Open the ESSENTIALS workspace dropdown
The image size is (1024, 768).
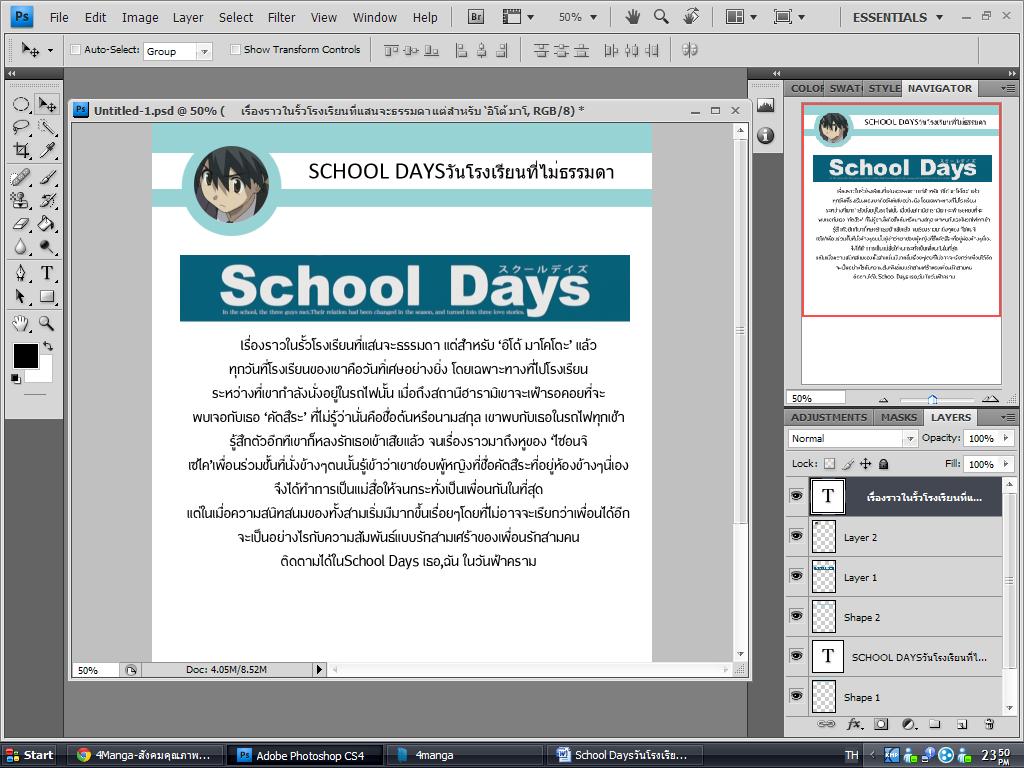coord(897,18)
